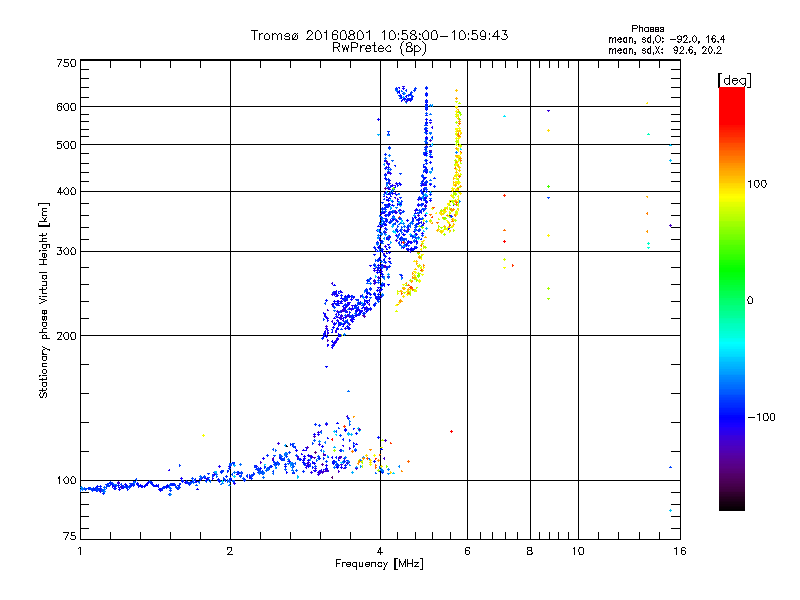Click the x-axis tick '4'
This screenshot has width=800, height=600.
(x=380, y=551)
